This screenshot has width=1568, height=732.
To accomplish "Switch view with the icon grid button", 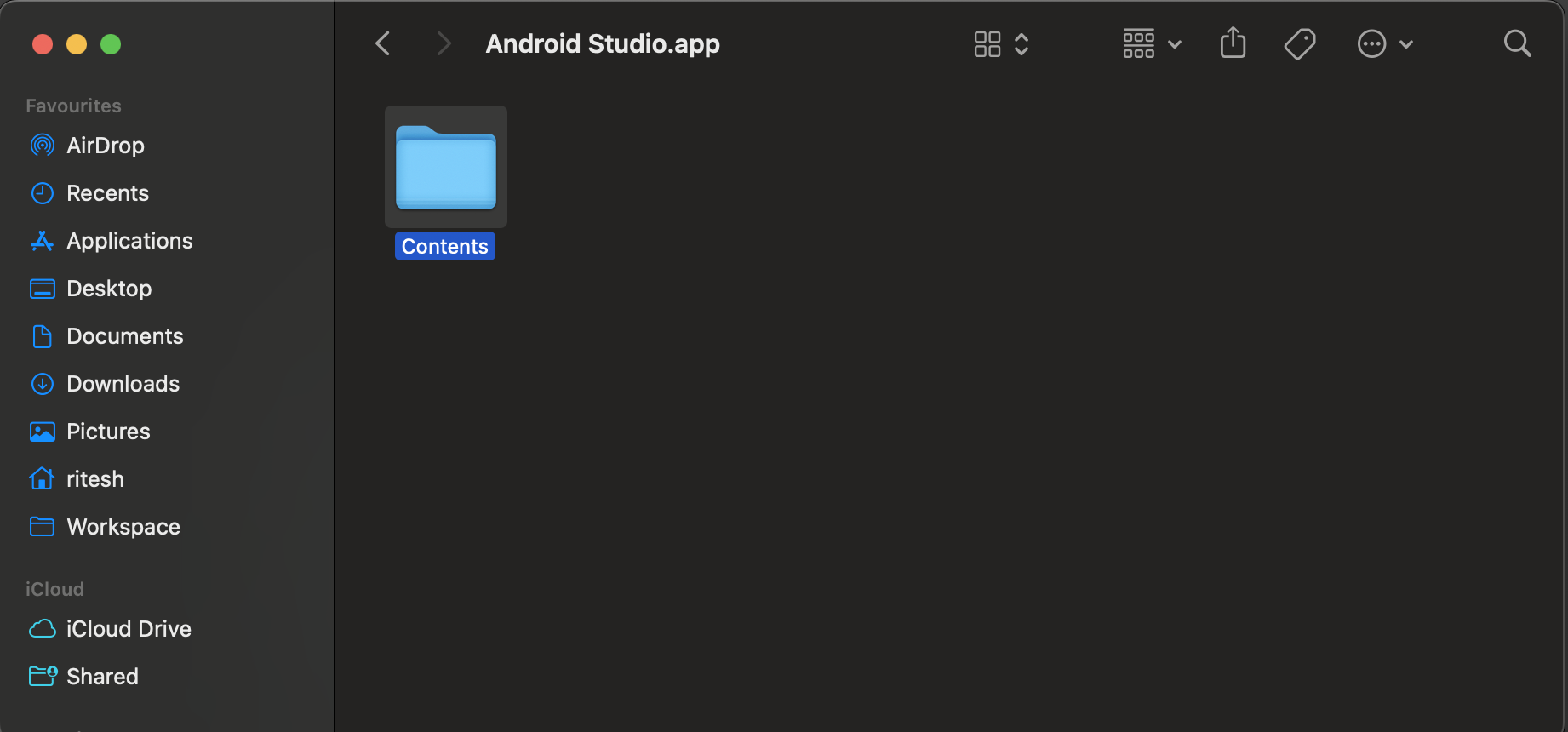I will click(x=987, y=44).
